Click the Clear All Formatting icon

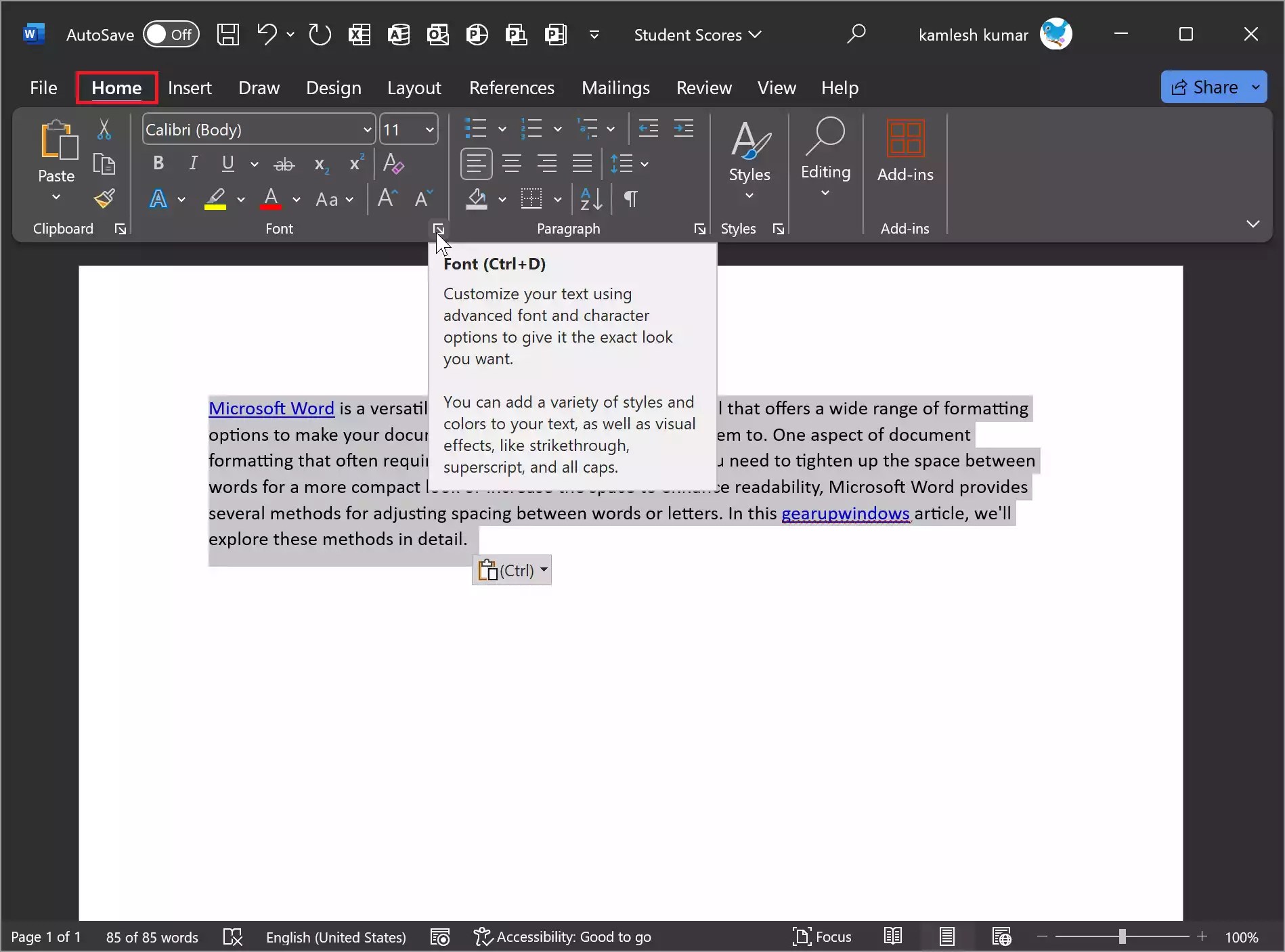point(393,164)
